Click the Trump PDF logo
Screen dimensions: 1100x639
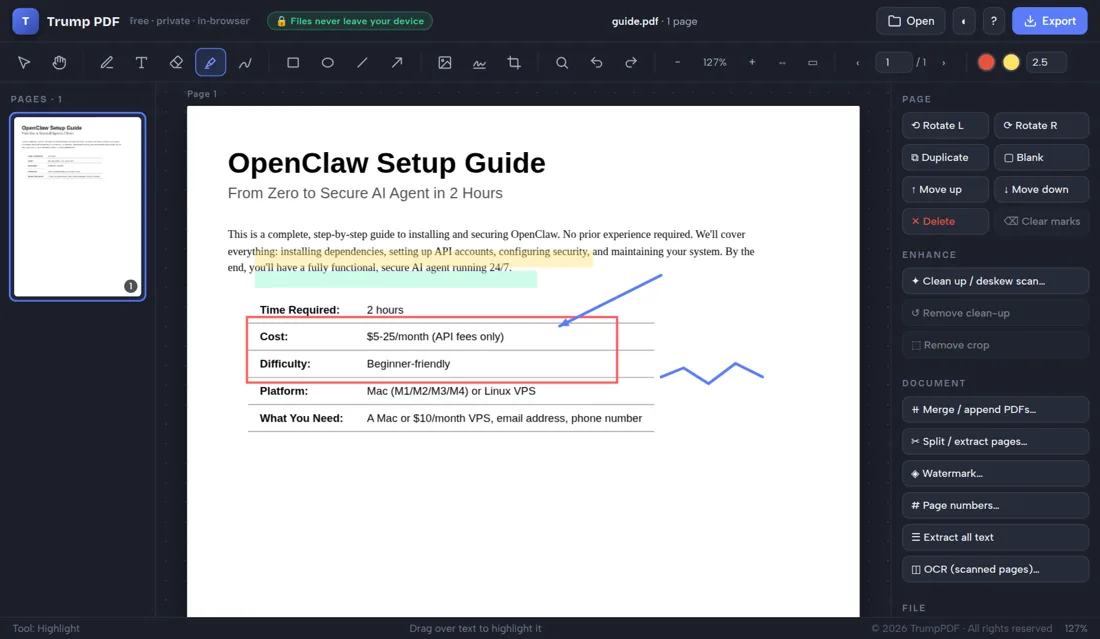coord(25,21)
